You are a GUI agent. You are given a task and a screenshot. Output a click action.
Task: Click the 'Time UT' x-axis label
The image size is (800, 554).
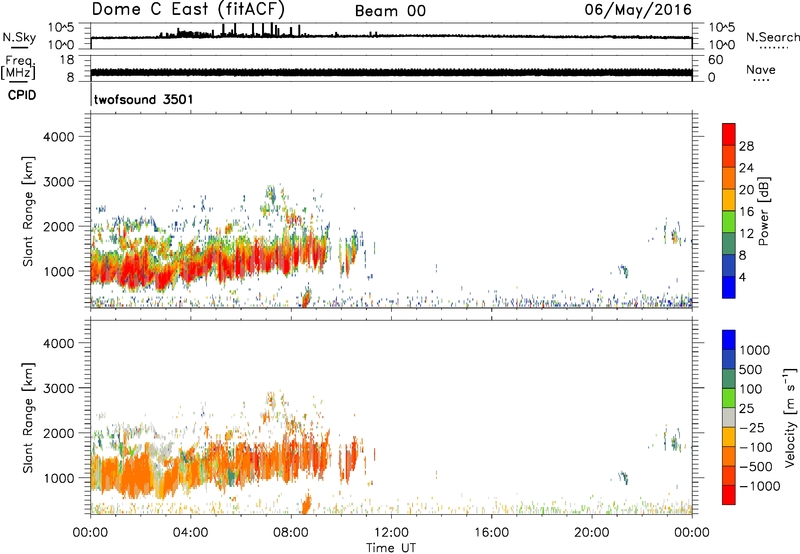pyautogui.click(x=391, y=548)
